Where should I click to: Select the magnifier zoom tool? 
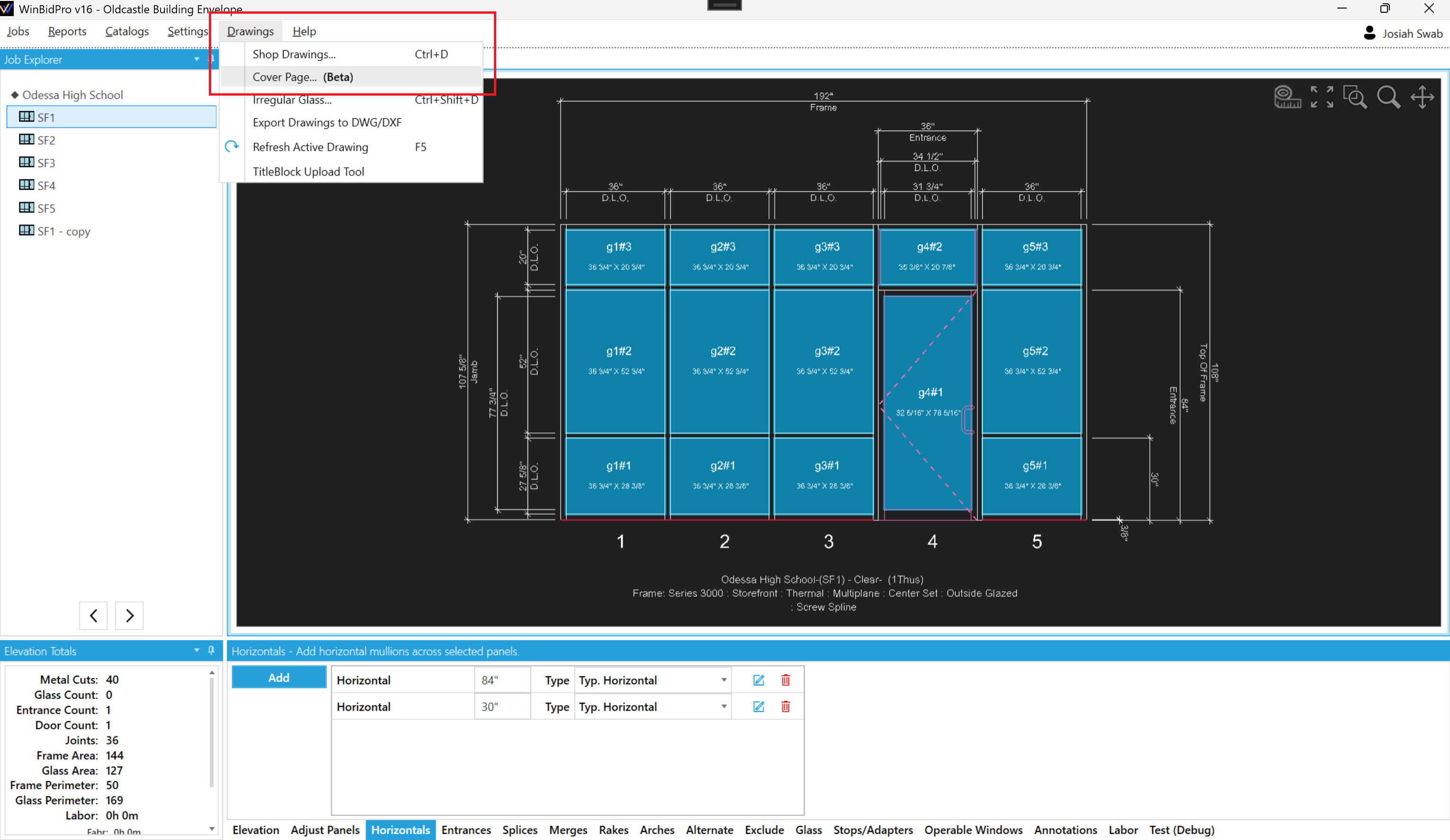tap(1388, 97)
